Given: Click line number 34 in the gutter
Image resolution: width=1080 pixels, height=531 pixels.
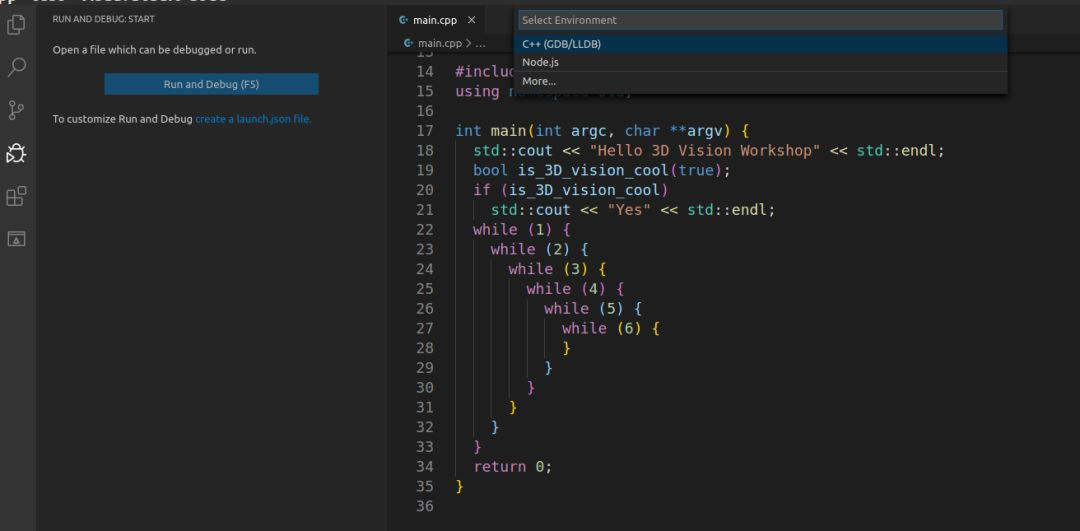Looking at the screenshot, I should 425,467.
